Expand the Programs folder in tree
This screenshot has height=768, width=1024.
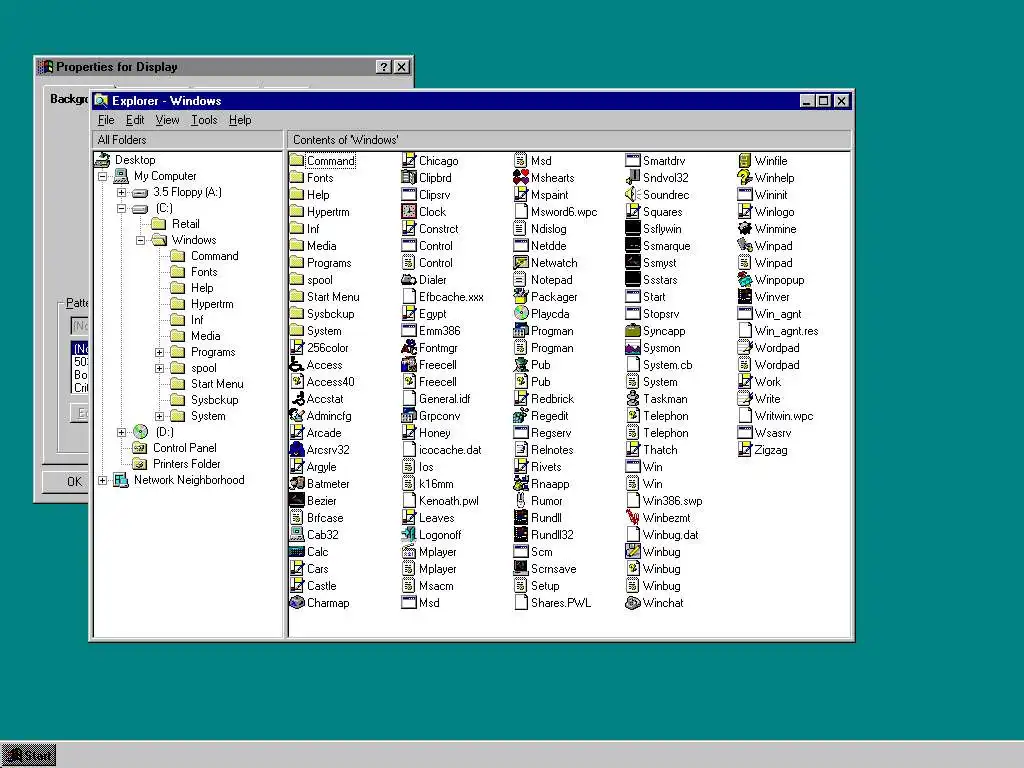point(159,353)
